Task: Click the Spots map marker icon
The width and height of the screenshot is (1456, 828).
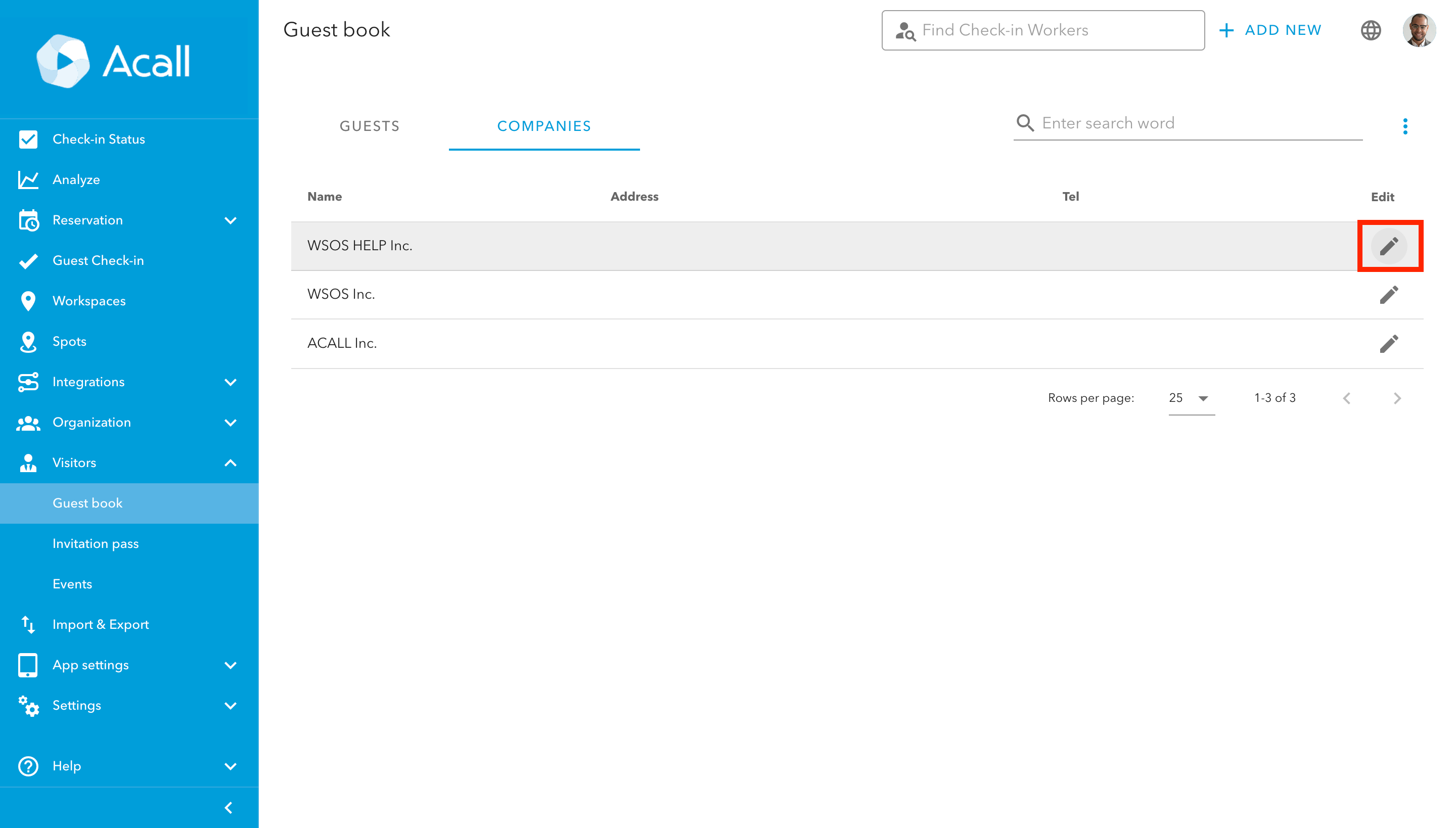Action: 28,341
